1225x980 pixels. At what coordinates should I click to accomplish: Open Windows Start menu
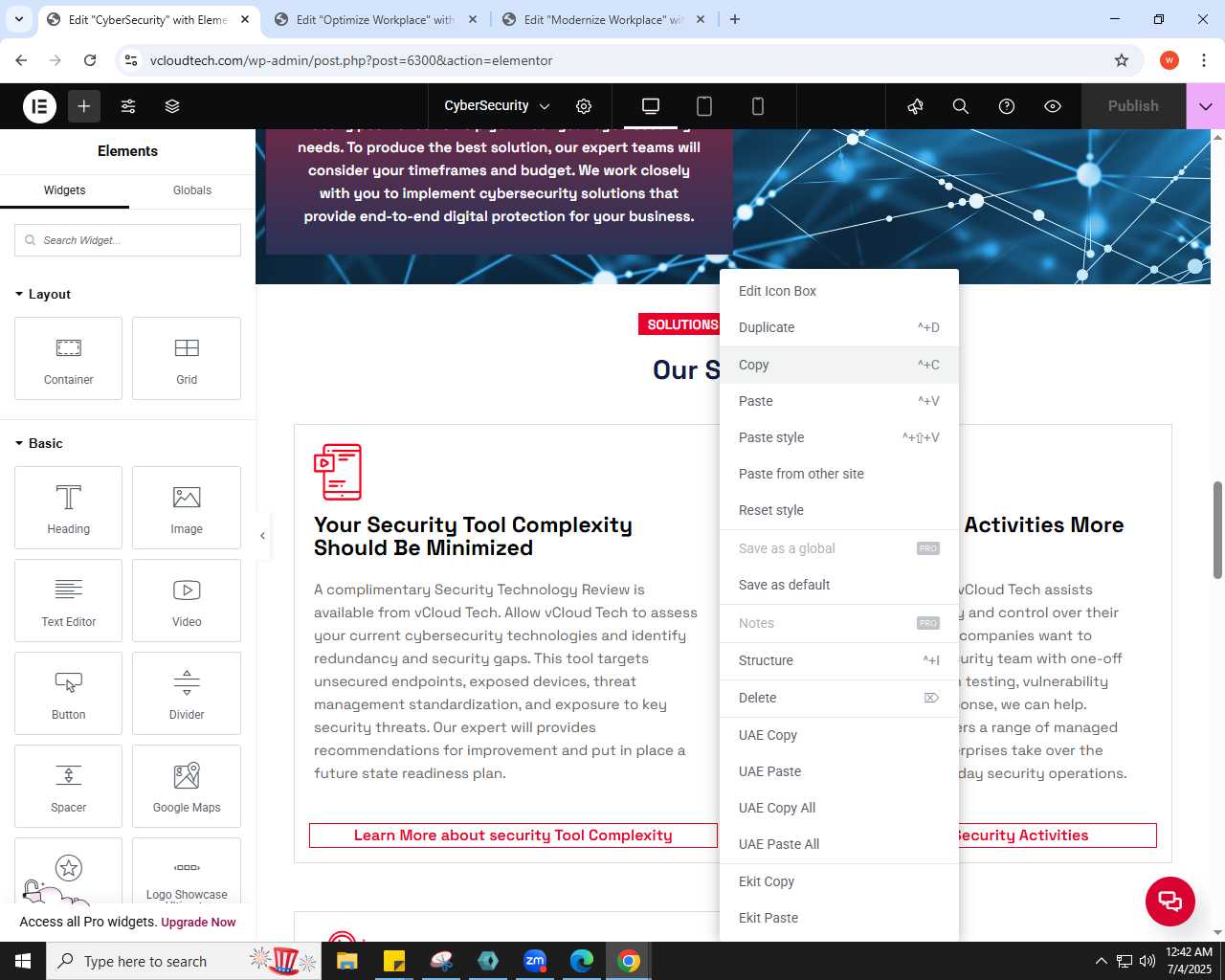point(23,961)
